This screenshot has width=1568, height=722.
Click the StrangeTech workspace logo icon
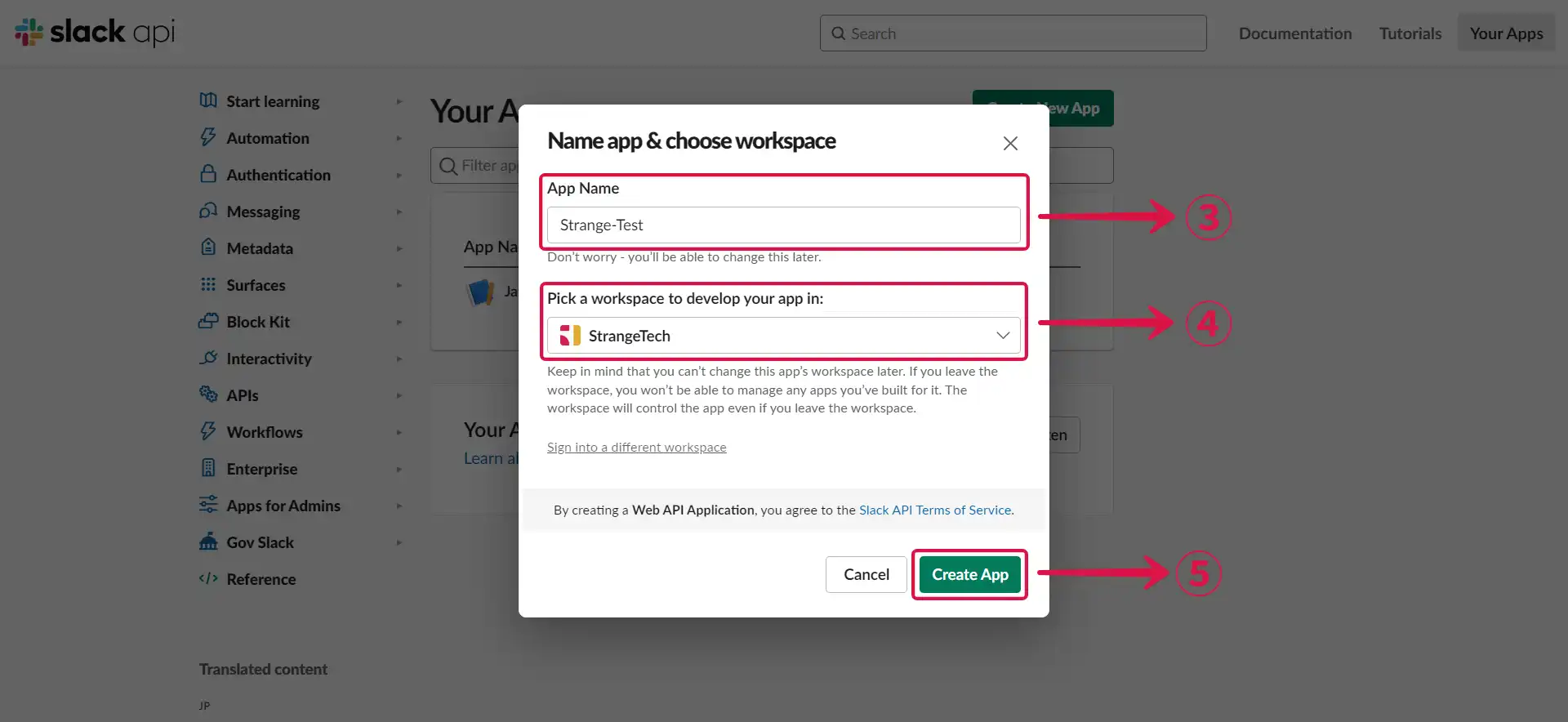(x=570, y=336)
